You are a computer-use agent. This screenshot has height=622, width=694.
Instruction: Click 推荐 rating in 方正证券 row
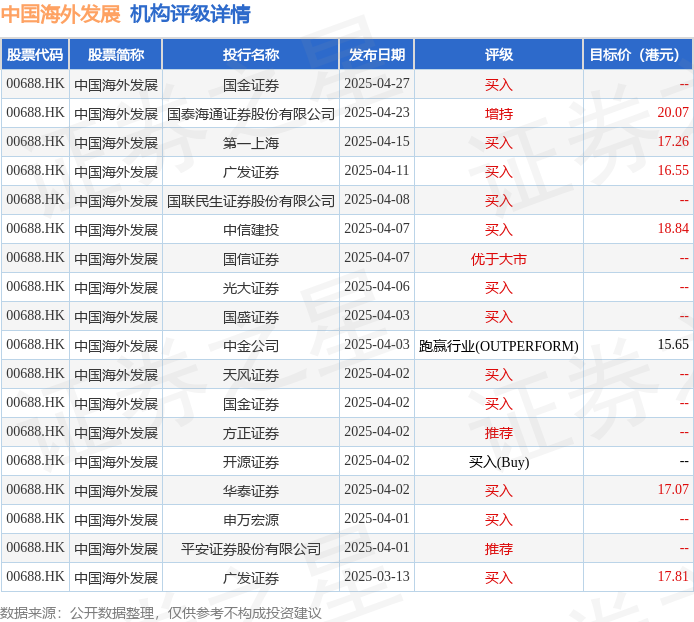point(499,433)
